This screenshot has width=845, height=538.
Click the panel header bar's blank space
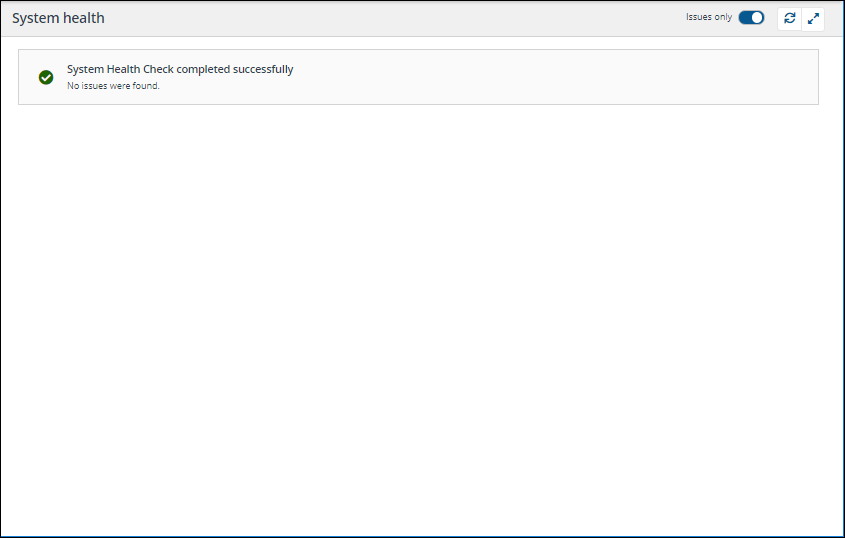coord(400,18)
